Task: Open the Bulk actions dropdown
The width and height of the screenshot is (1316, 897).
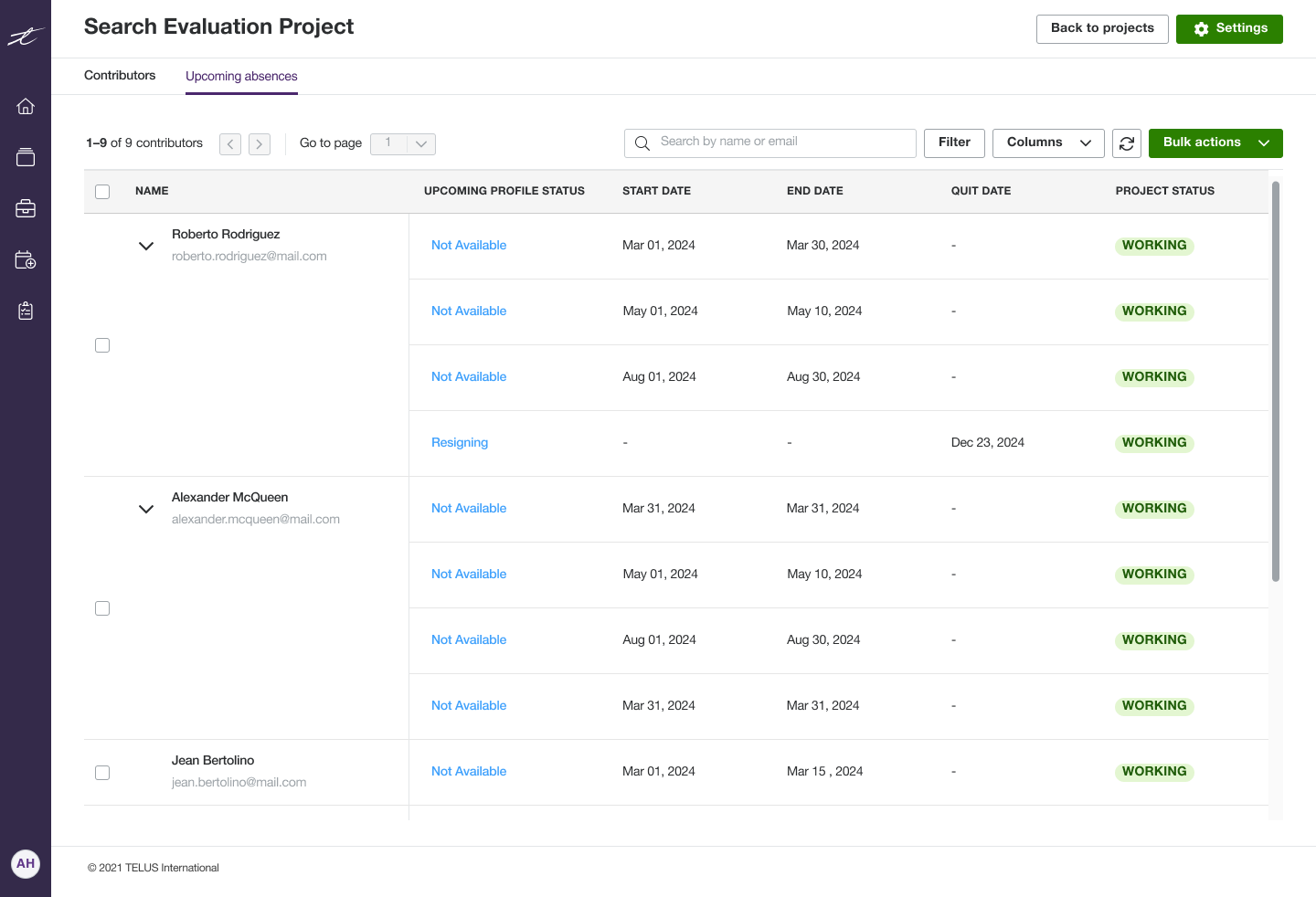Action: click(x=1215, y=142)
